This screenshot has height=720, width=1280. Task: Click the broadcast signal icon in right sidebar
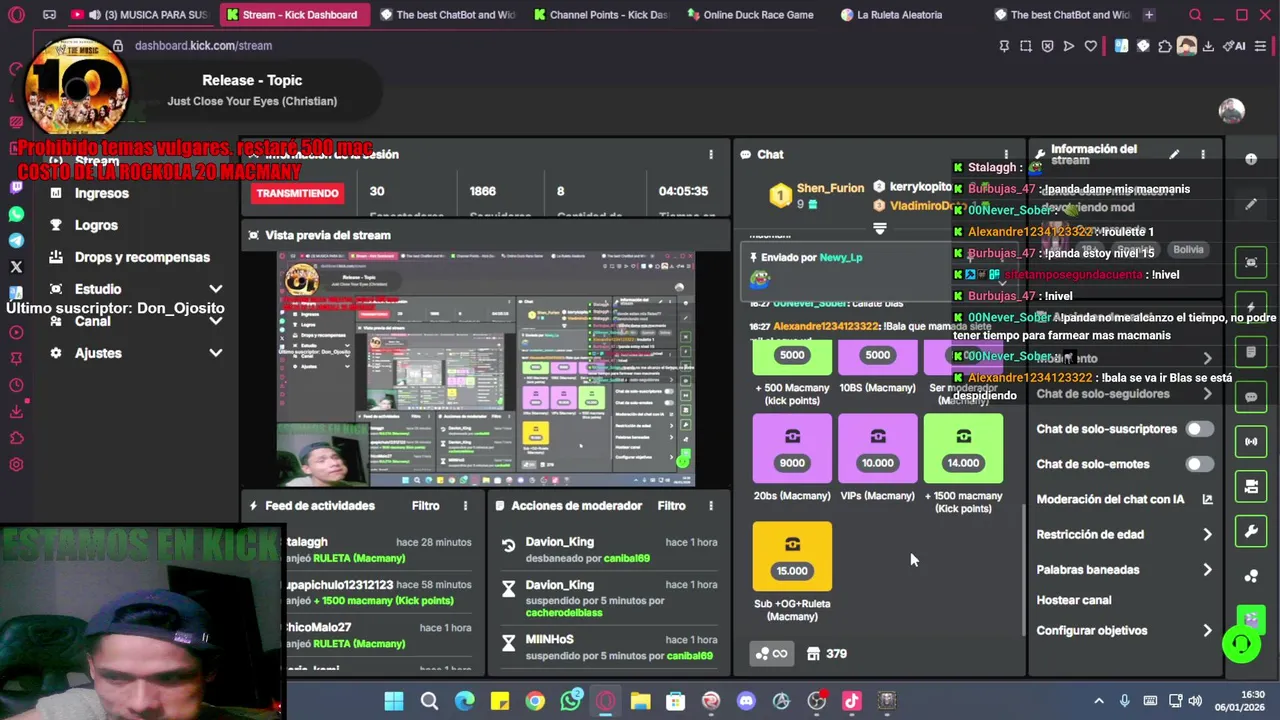(1251, 441)
